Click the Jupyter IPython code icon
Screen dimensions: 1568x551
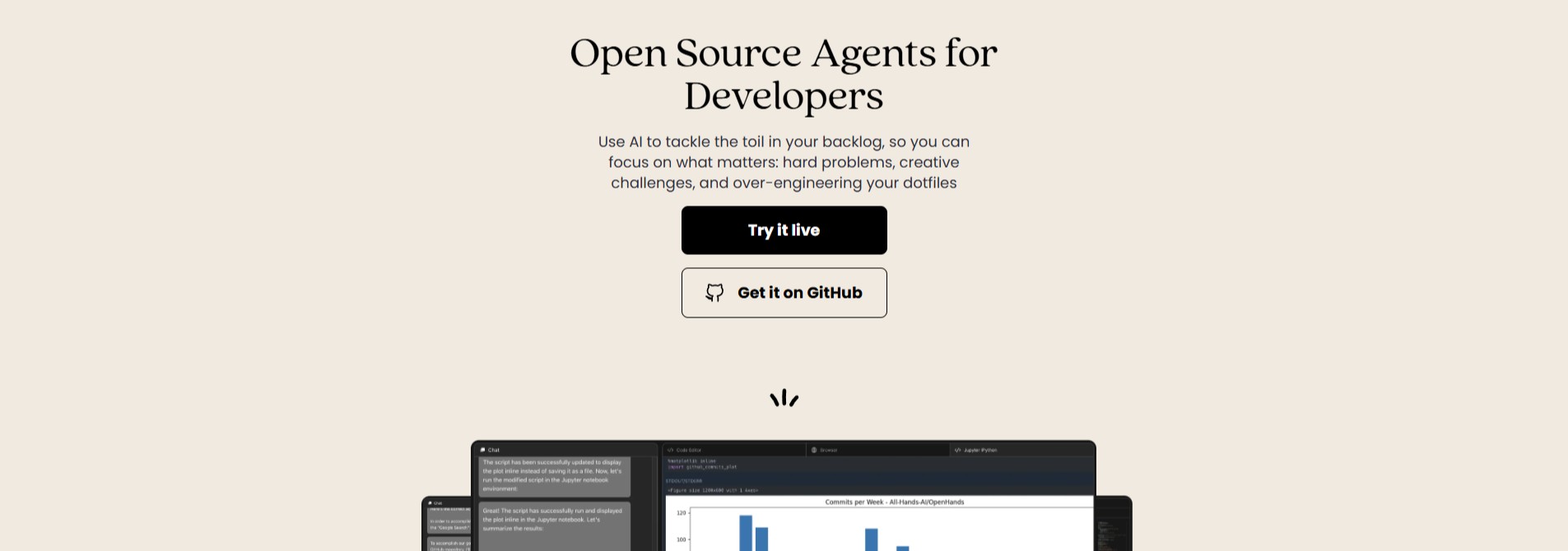coord(957,450)
